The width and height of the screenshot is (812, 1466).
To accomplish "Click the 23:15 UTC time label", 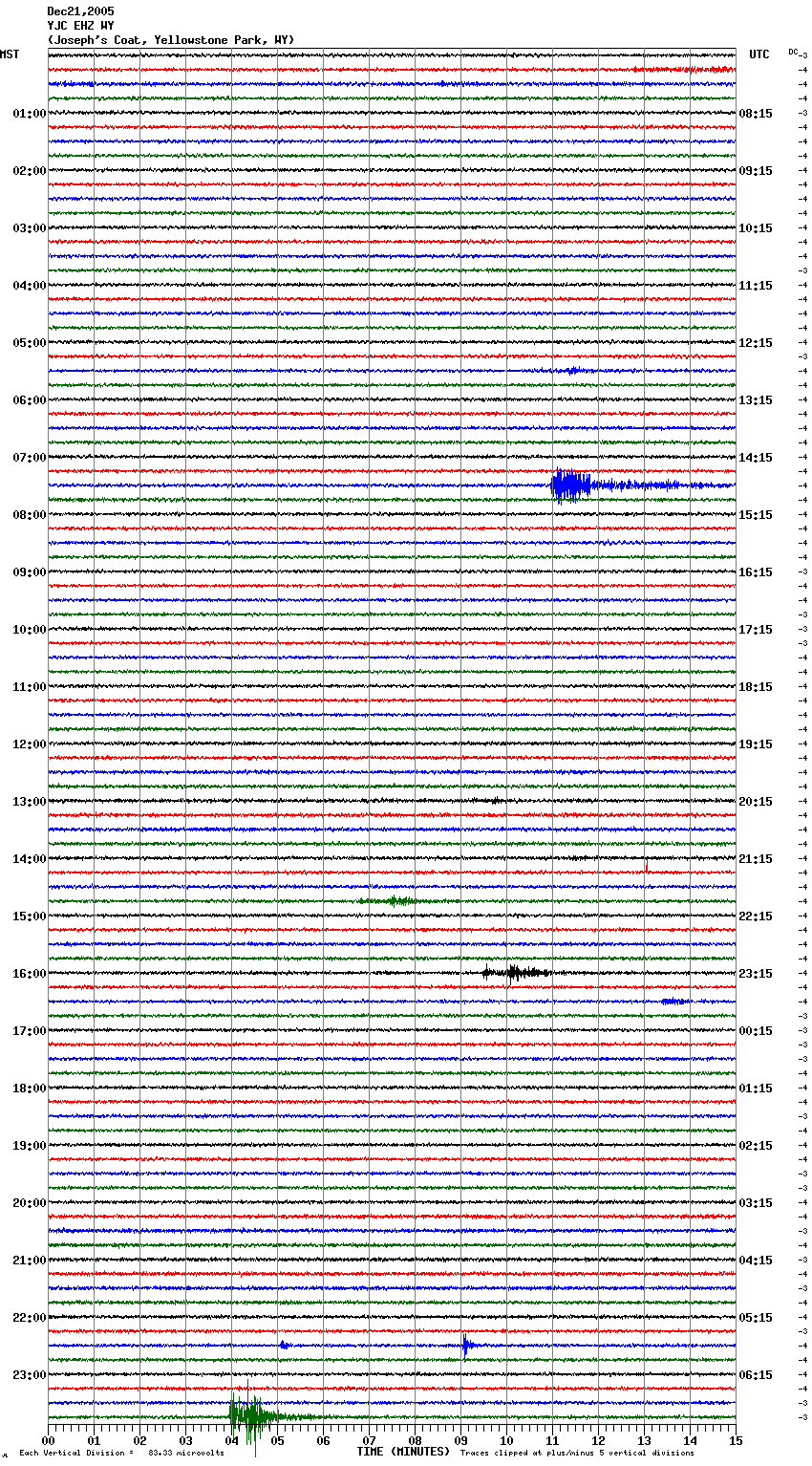I will coord(756,974).
